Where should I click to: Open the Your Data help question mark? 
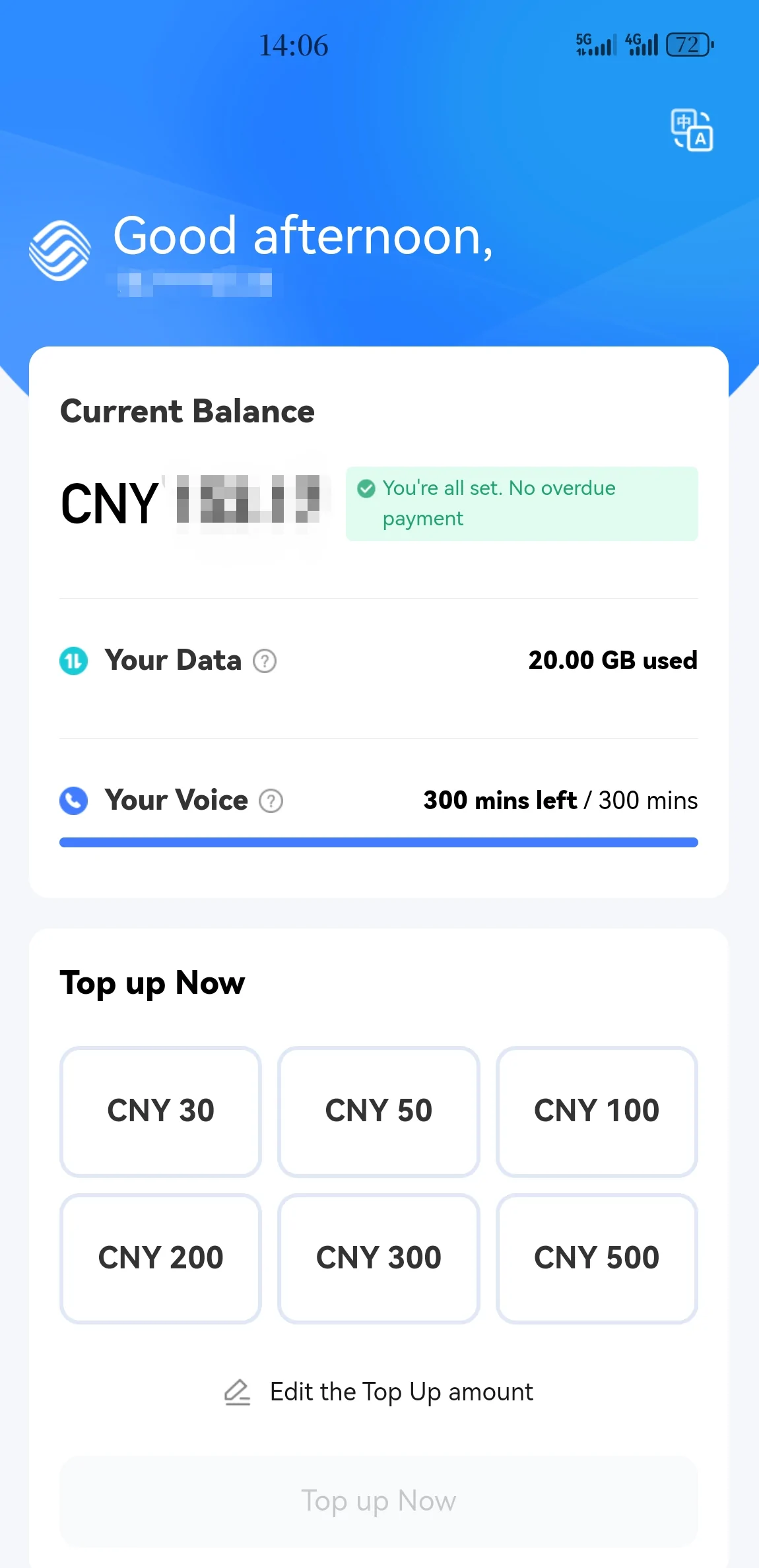265,661
